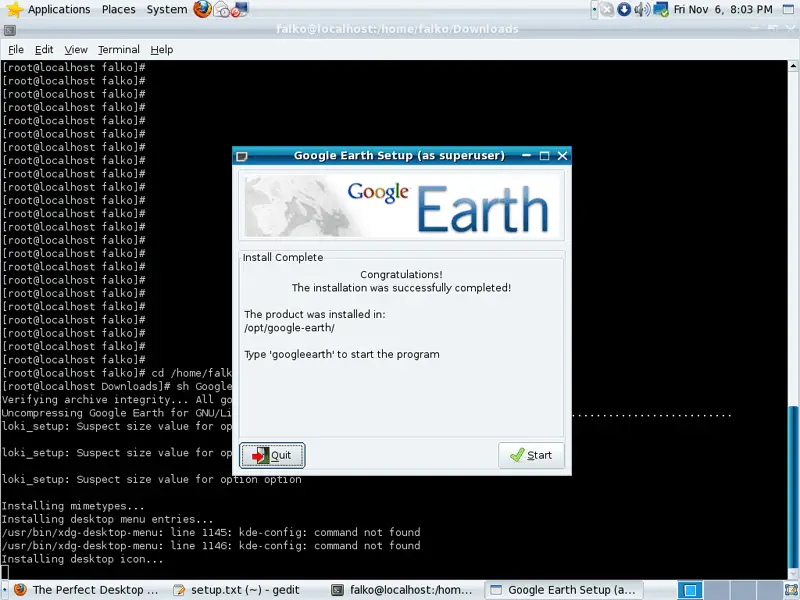Click the 'Installing mimetypes...' terminal line
800x600 pixels.
point(72,506)
